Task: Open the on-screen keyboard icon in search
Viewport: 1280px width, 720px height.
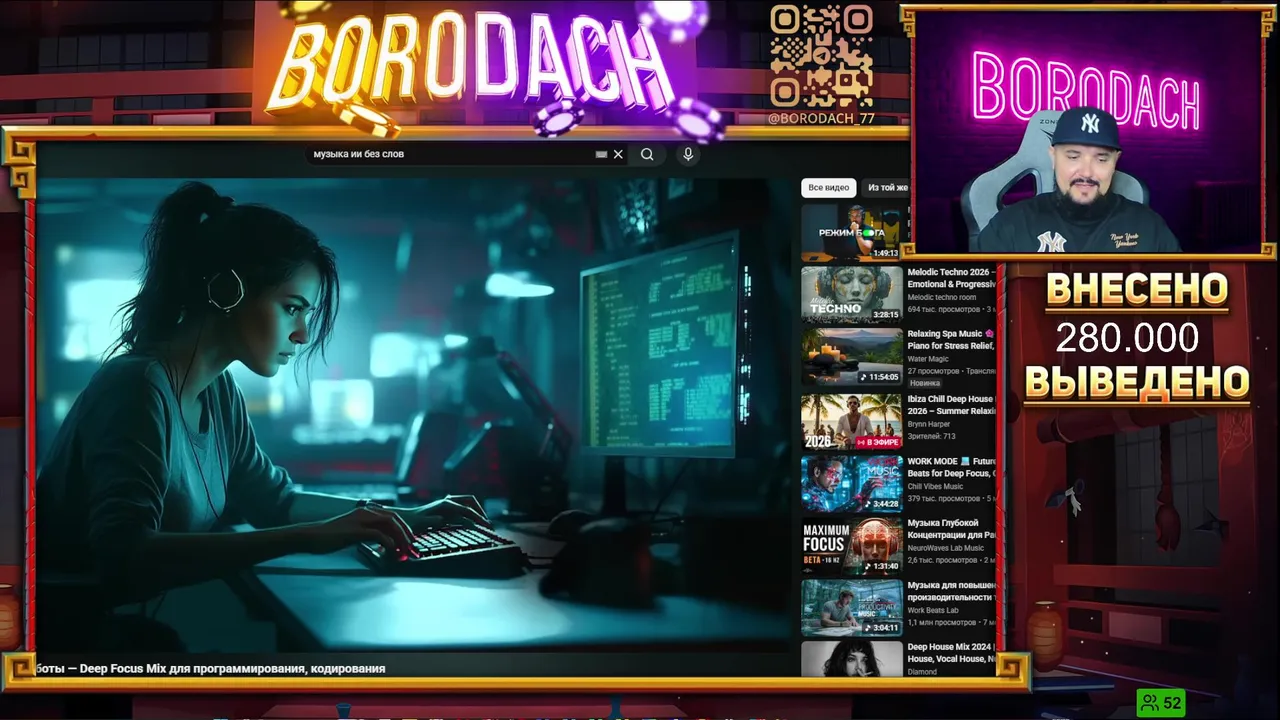Action: click(x=601, y=154)
